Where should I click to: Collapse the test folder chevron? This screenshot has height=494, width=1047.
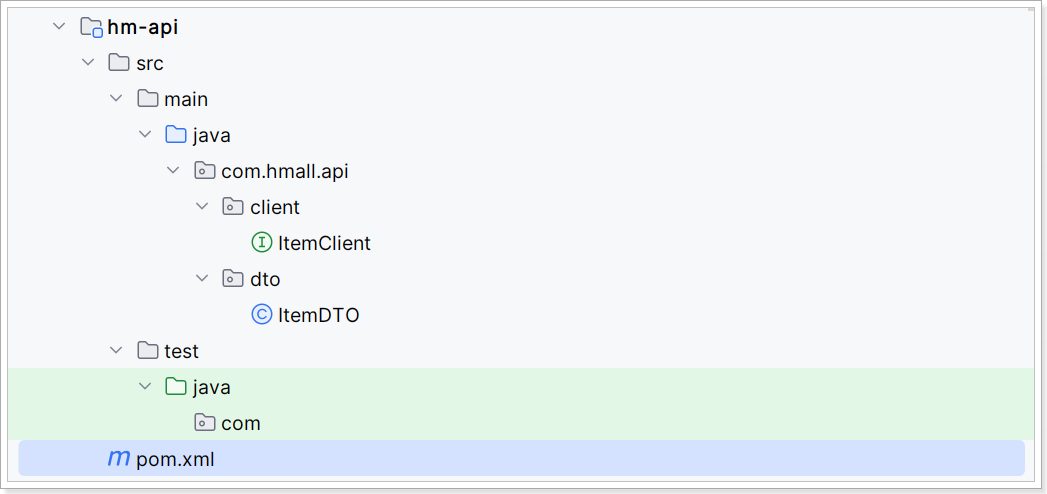click(116, 350)
